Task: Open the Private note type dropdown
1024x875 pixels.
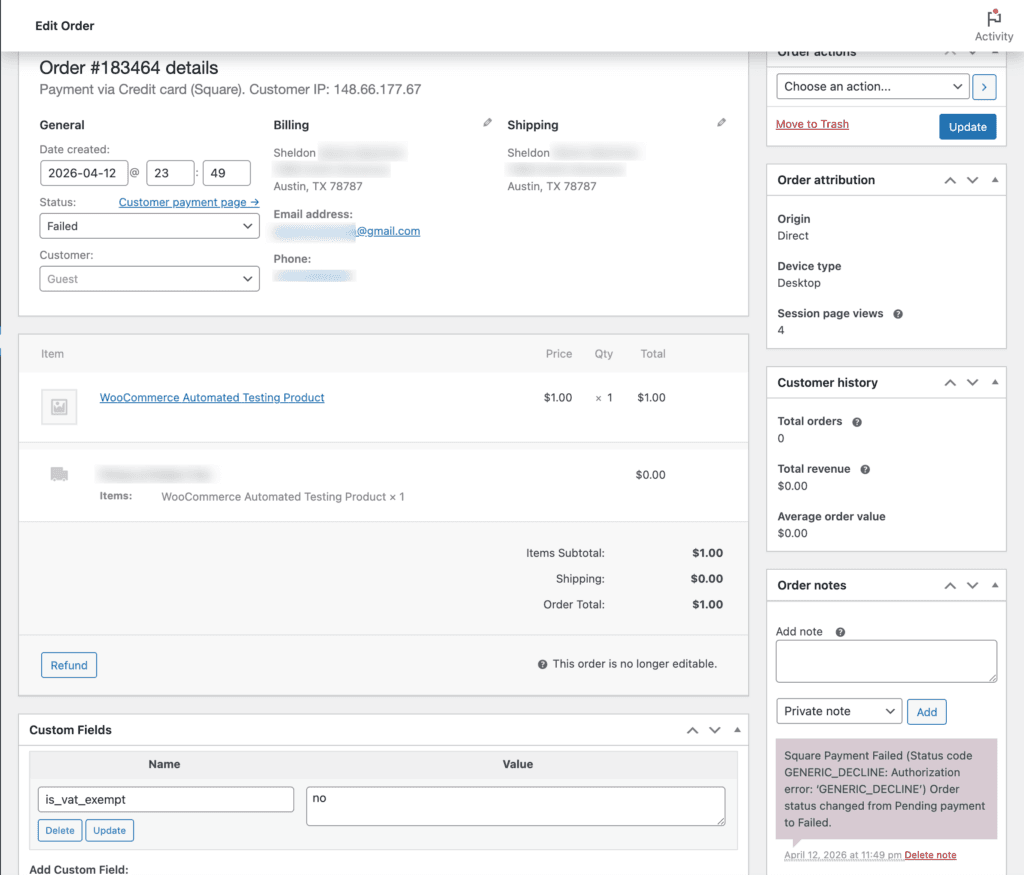Action: [838, 710]
